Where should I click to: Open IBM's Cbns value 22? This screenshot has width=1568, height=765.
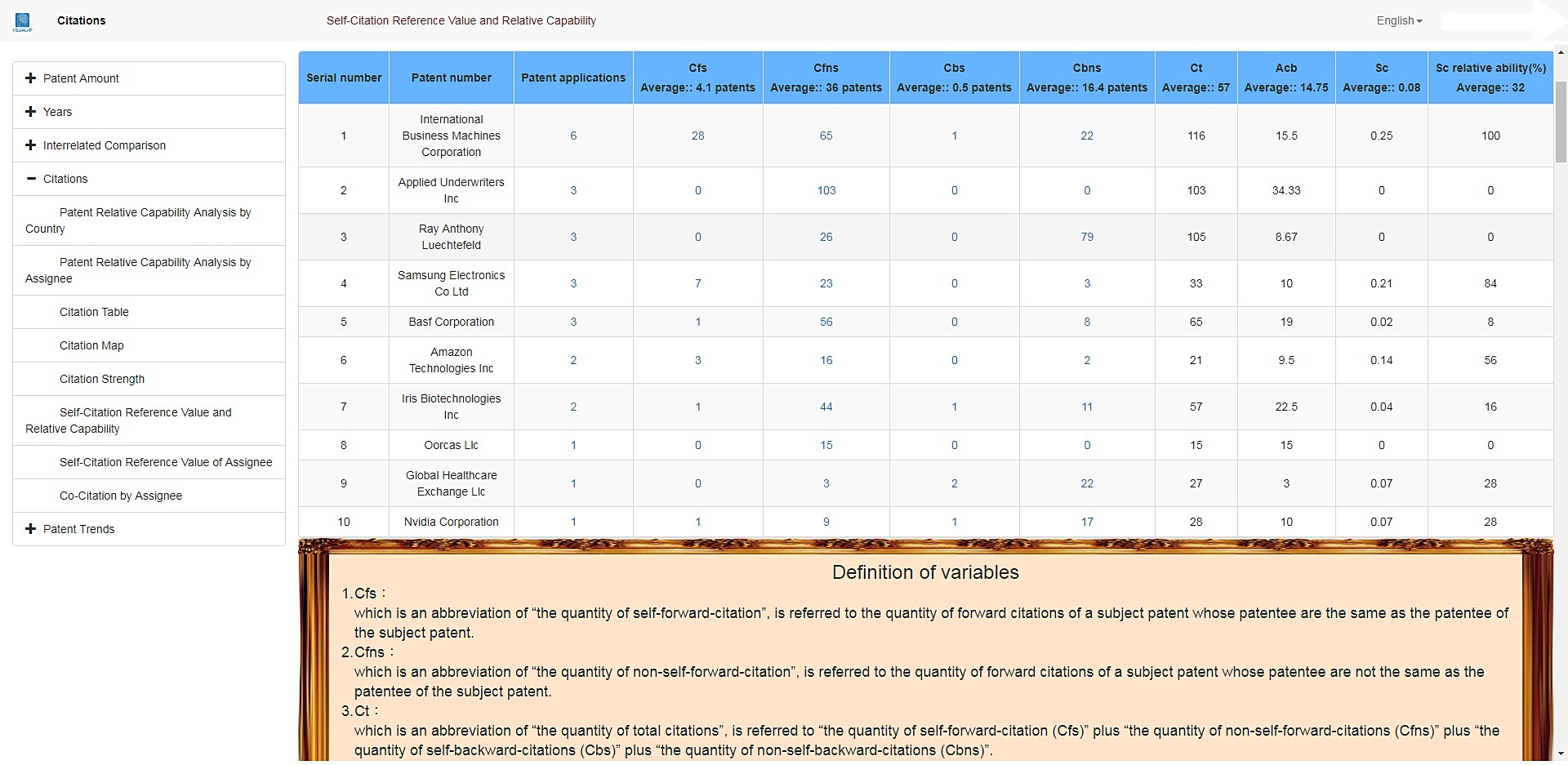pos(1087,136)
